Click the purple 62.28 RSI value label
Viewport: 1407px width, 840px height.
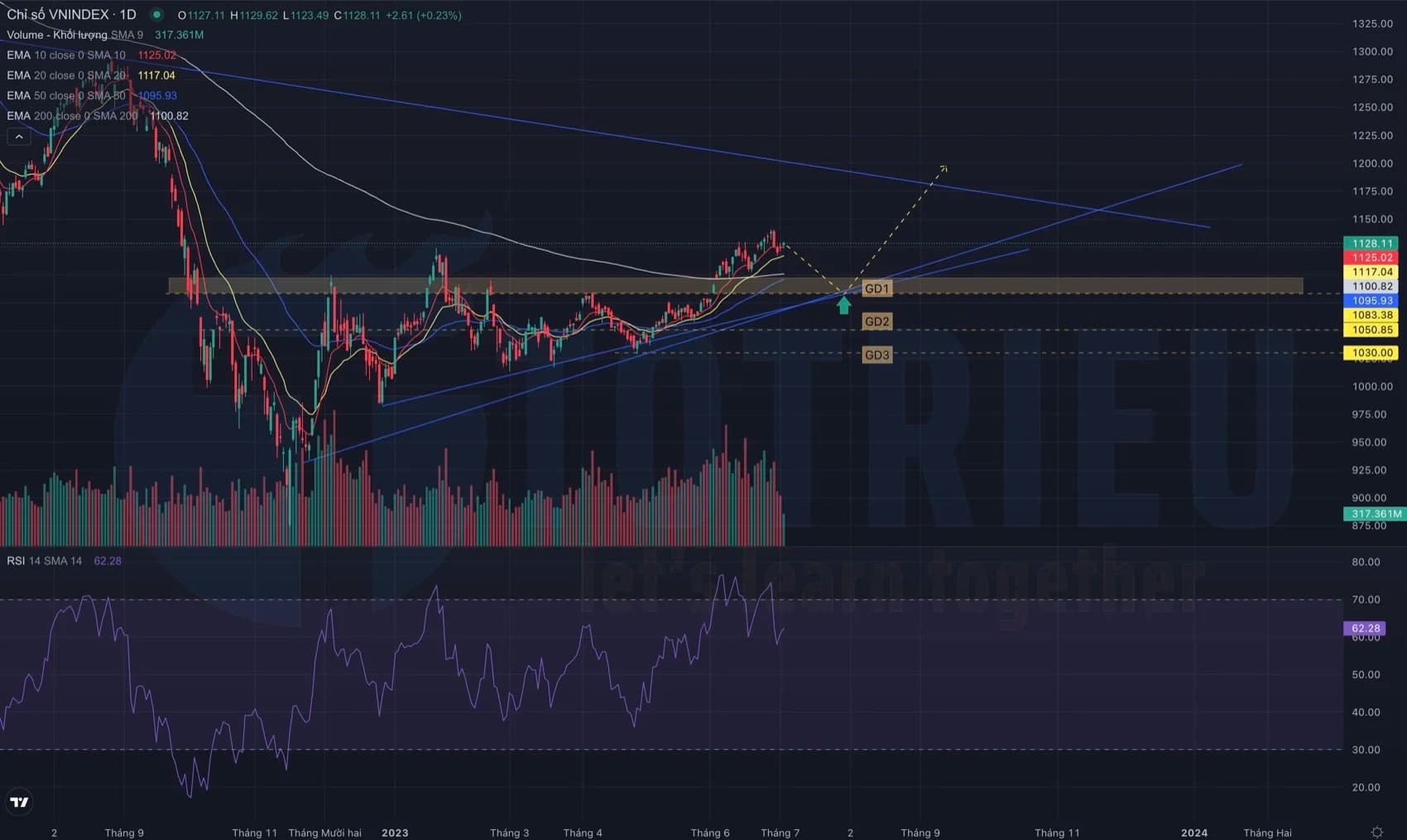click(x=1365, y=628)
